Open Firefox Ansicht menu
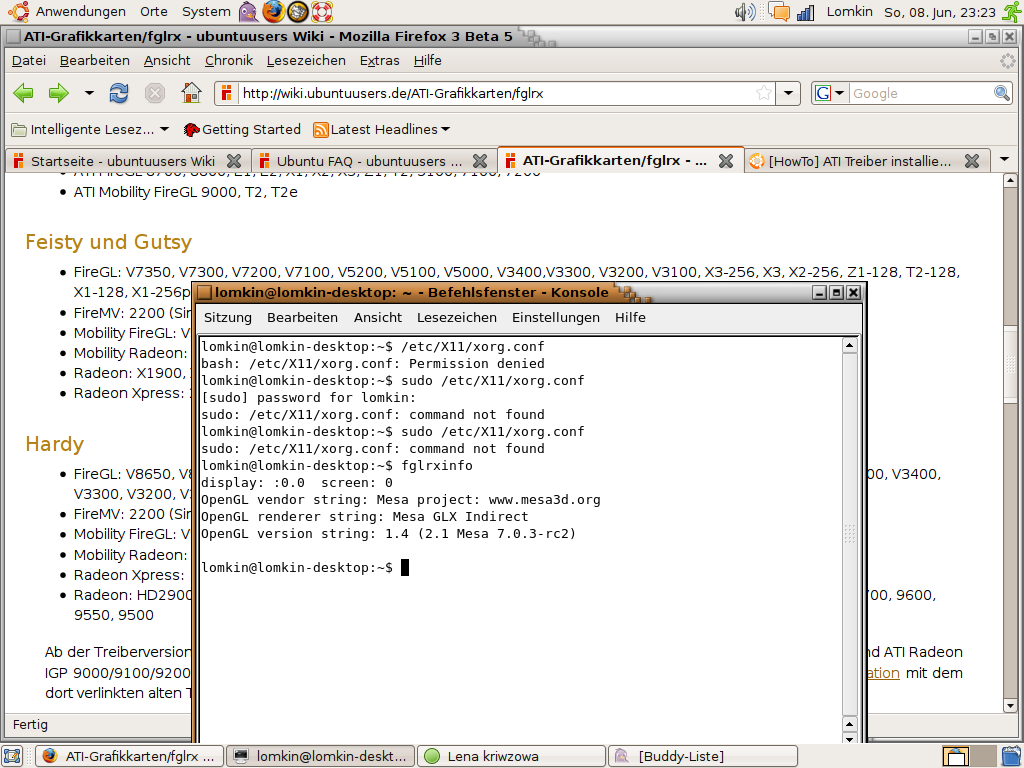Screen dimensions: 1024x768 coord(167,61)
